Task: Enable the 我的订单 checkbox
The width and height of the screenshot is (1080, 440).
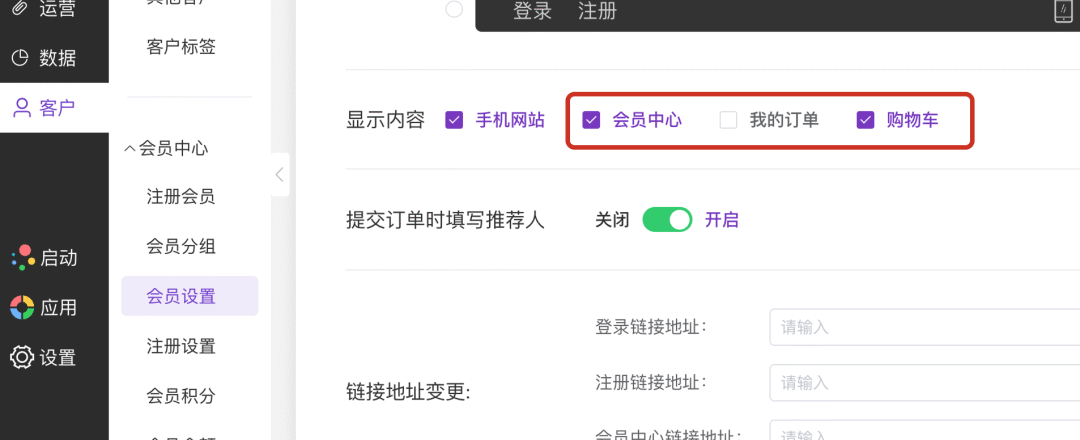Action: (729, 120)
